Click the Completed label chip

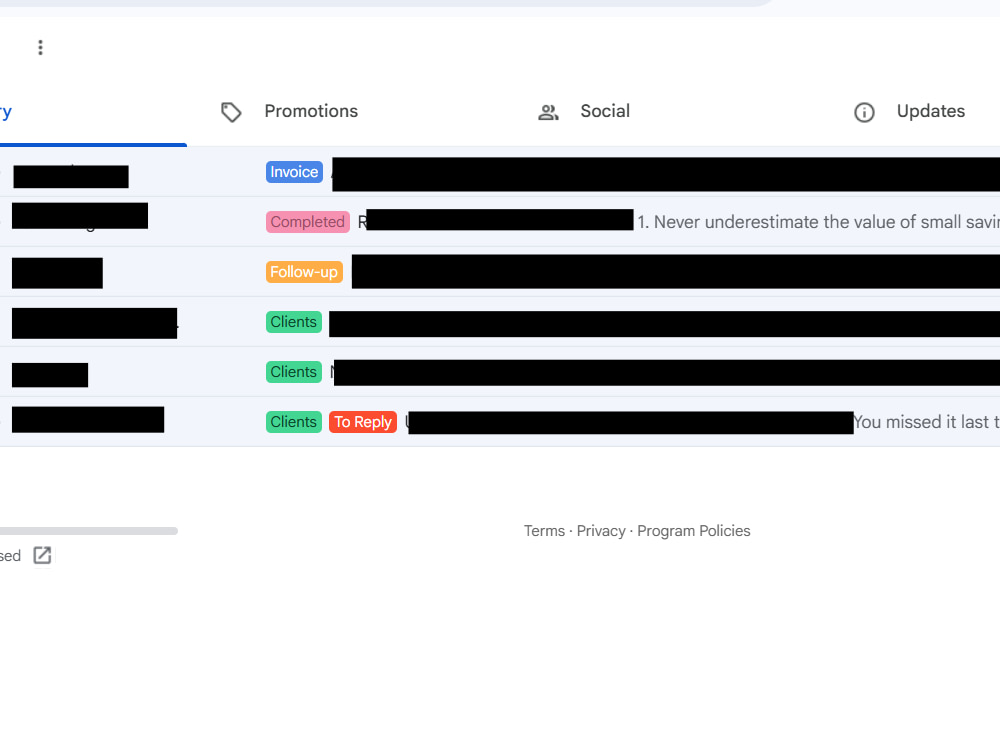click(307, 222)
